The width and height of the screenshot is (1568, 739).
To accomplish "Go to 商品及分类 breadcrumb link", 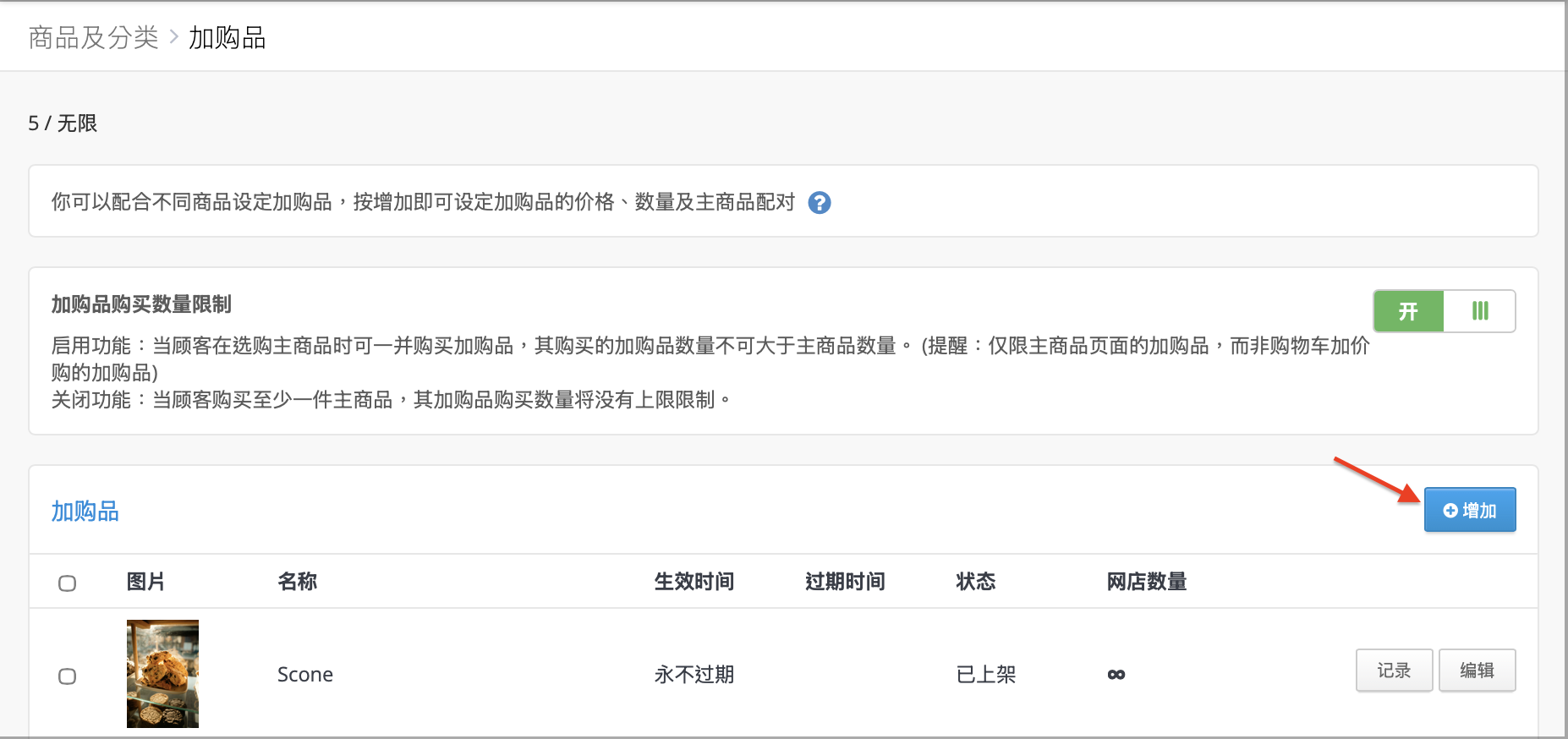I will pyautogui.click(x=94, y=38).
